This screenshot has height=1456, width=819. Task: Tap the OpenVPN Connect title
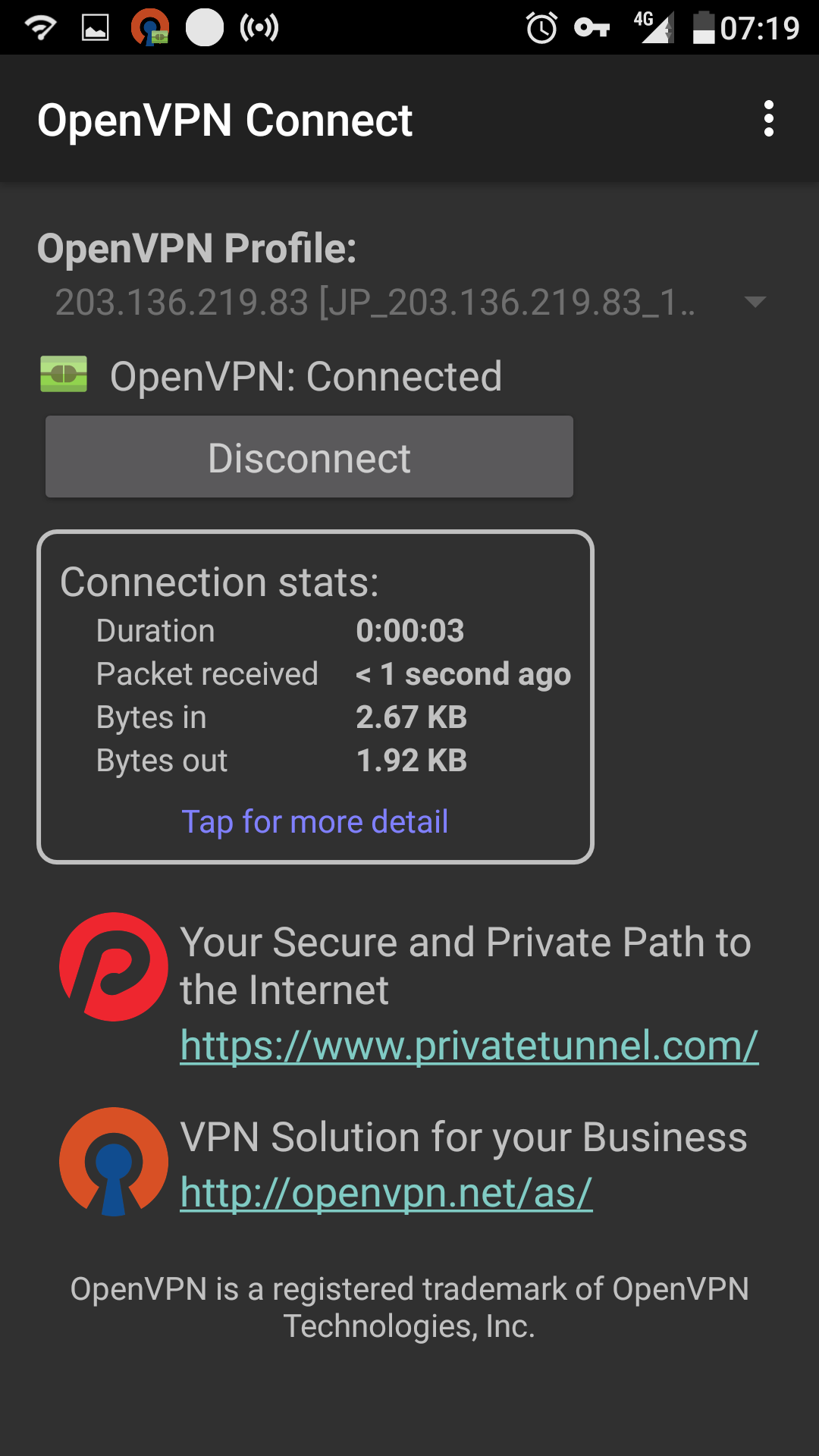click(224, 120)
